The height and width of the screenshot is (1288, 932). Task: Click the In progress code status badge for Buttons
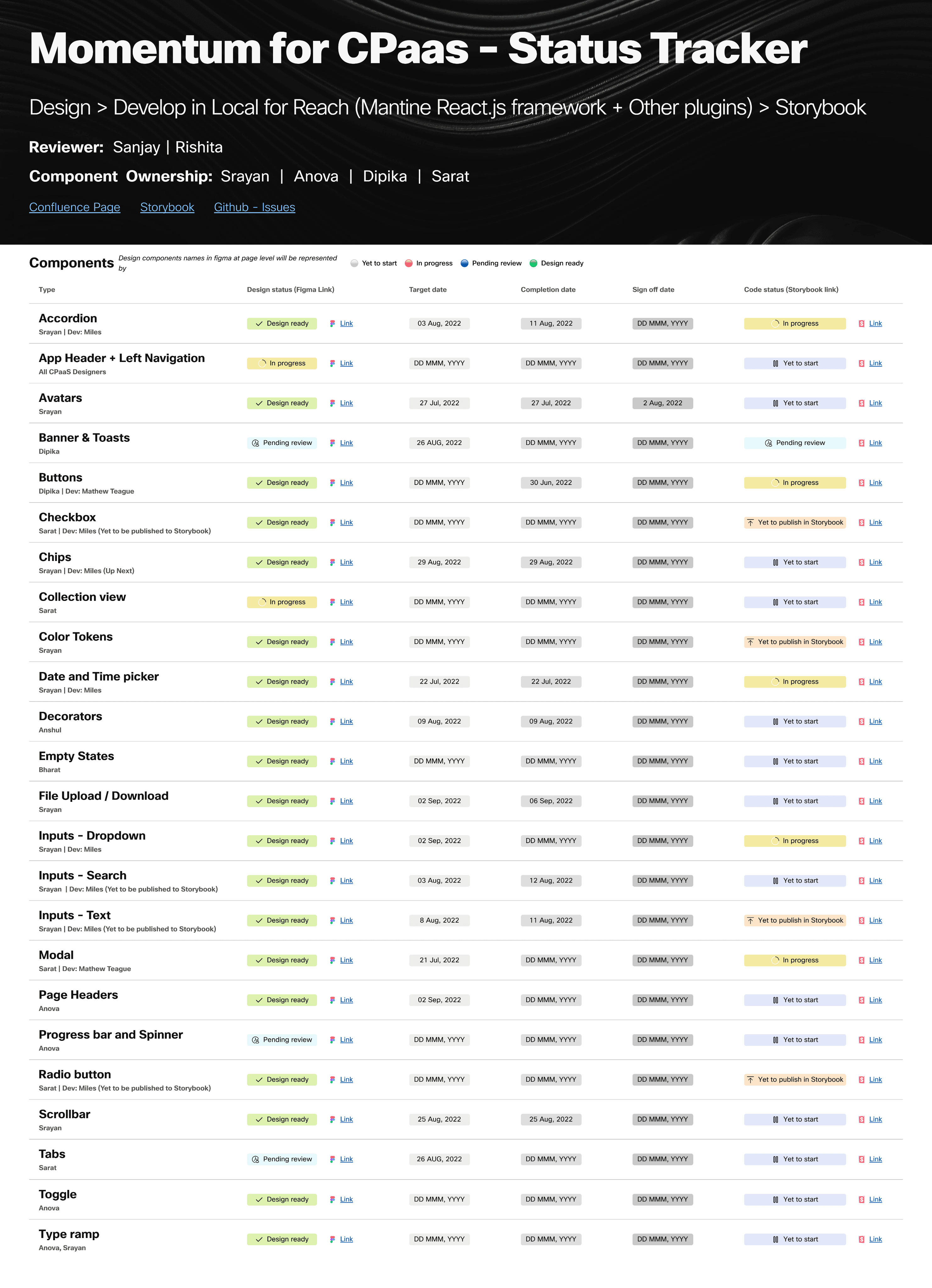coord(795,483)
